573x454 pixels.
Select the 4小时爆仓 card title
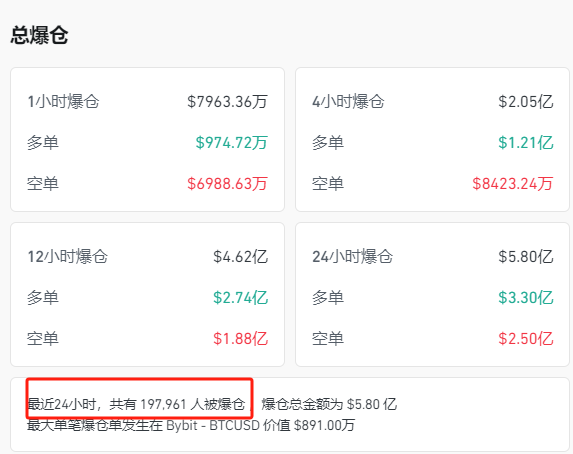click(x=348, y=102)
